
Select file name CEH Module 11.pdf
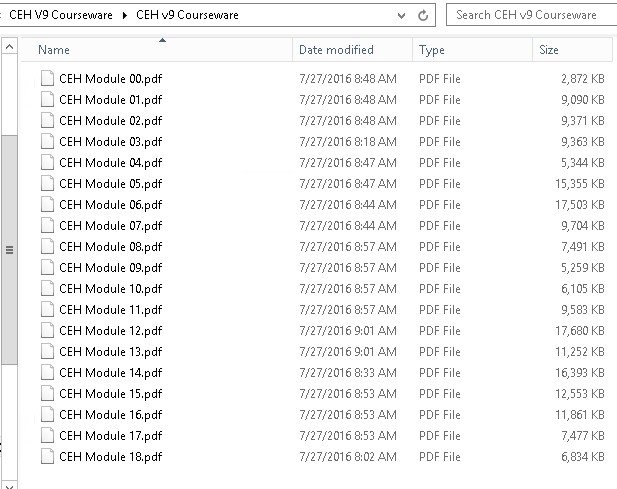coord(111,310)
